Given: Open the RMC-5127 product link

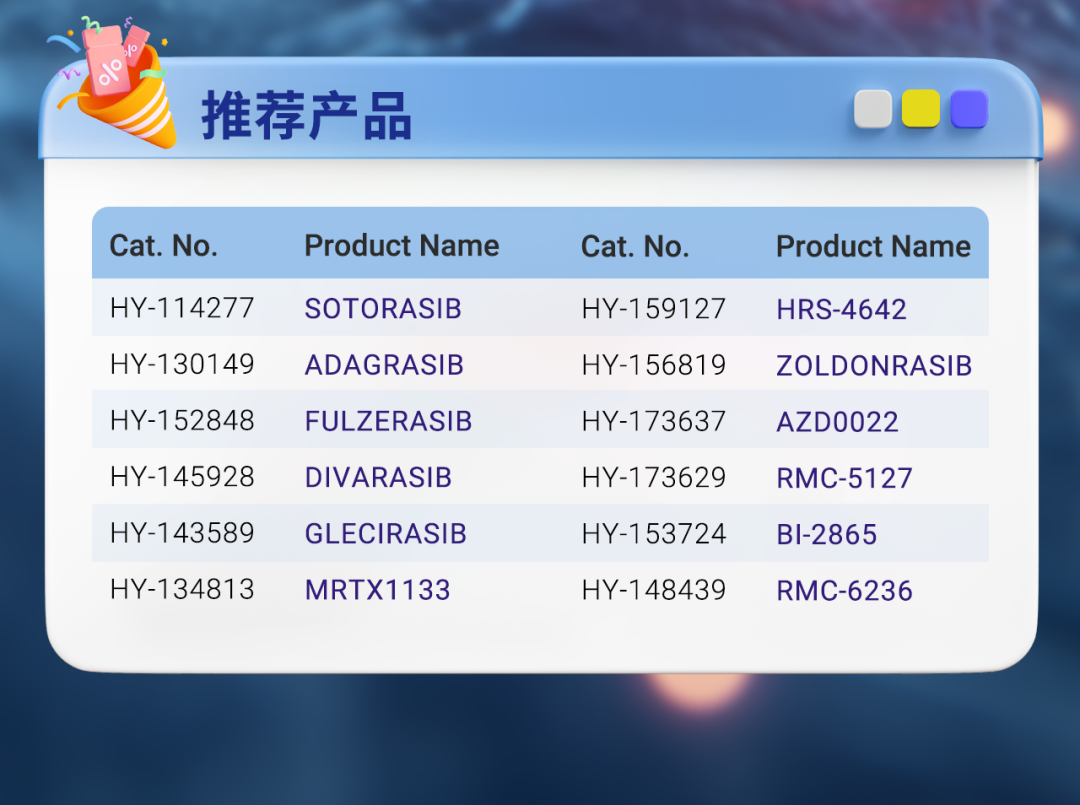Looking at the screenshot, I should [x=844, y=478].
